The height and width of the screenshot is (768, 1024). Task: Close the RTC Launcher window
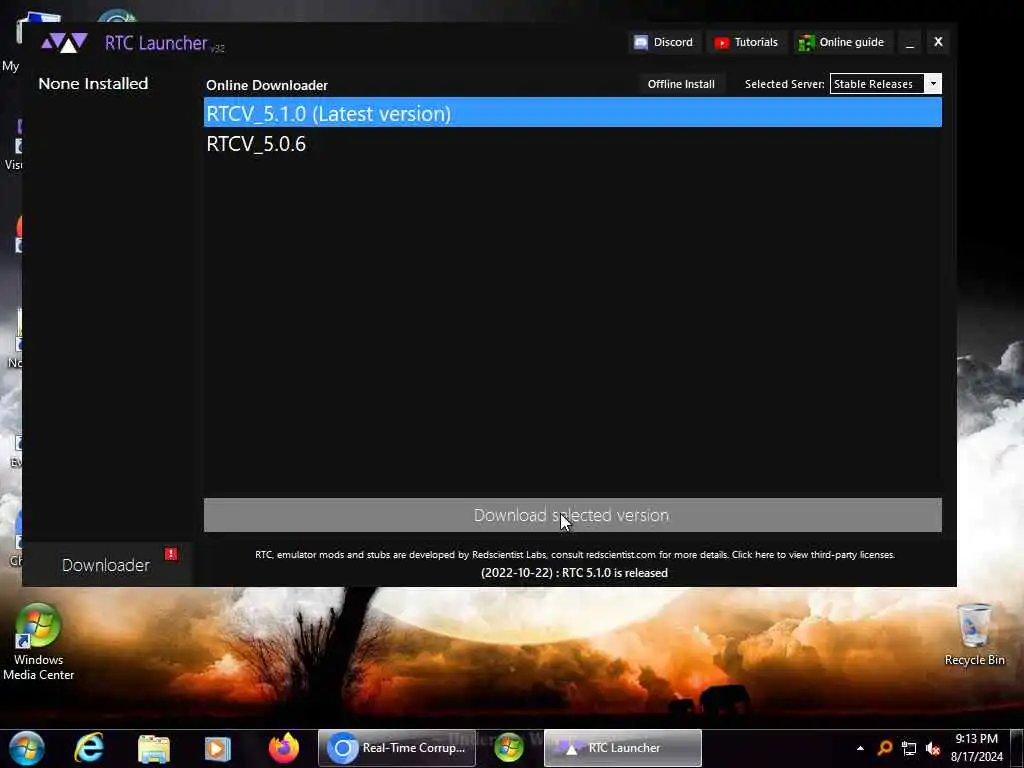point(938,42)
